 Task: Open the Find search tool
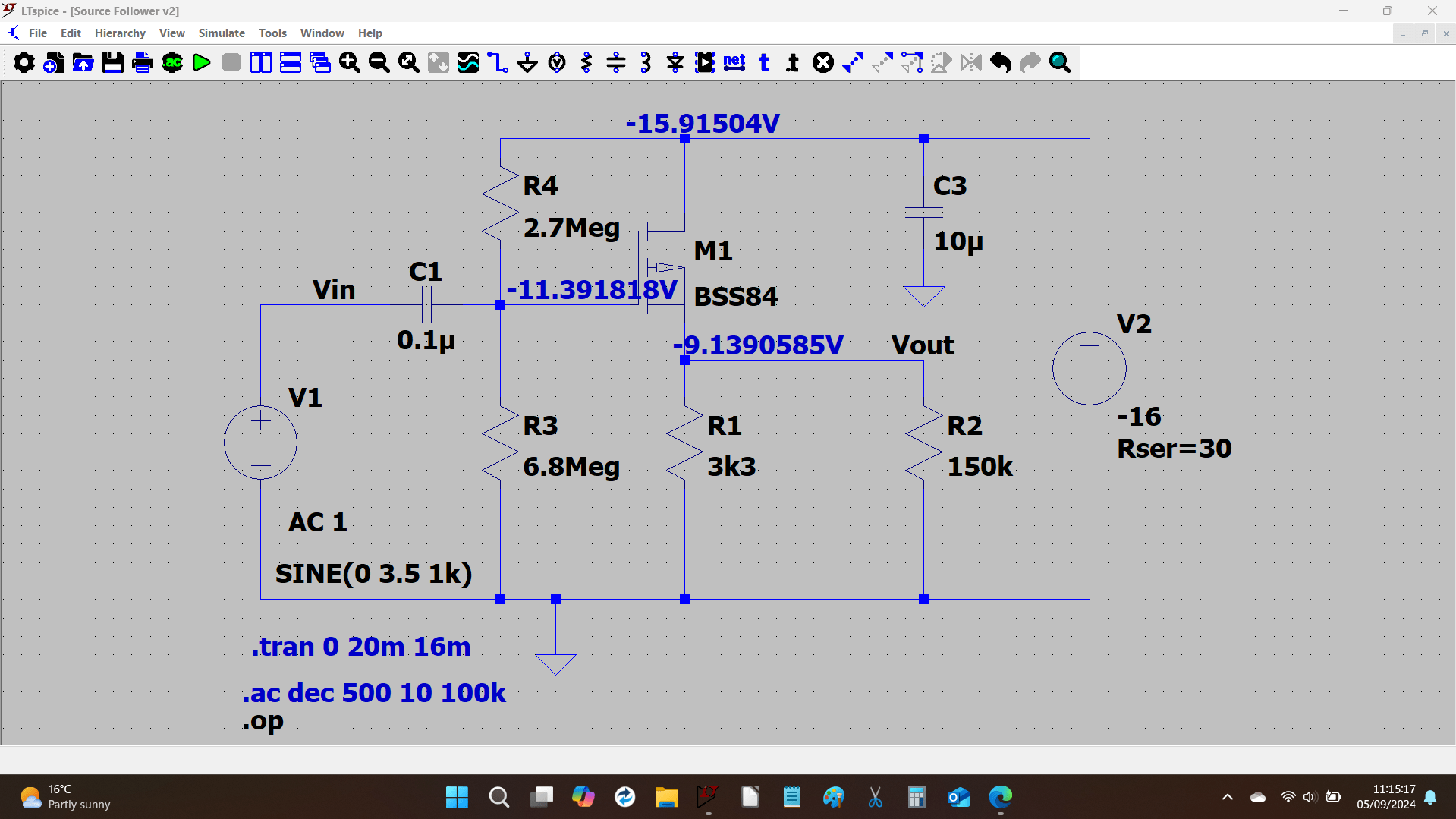point(1060,62)
